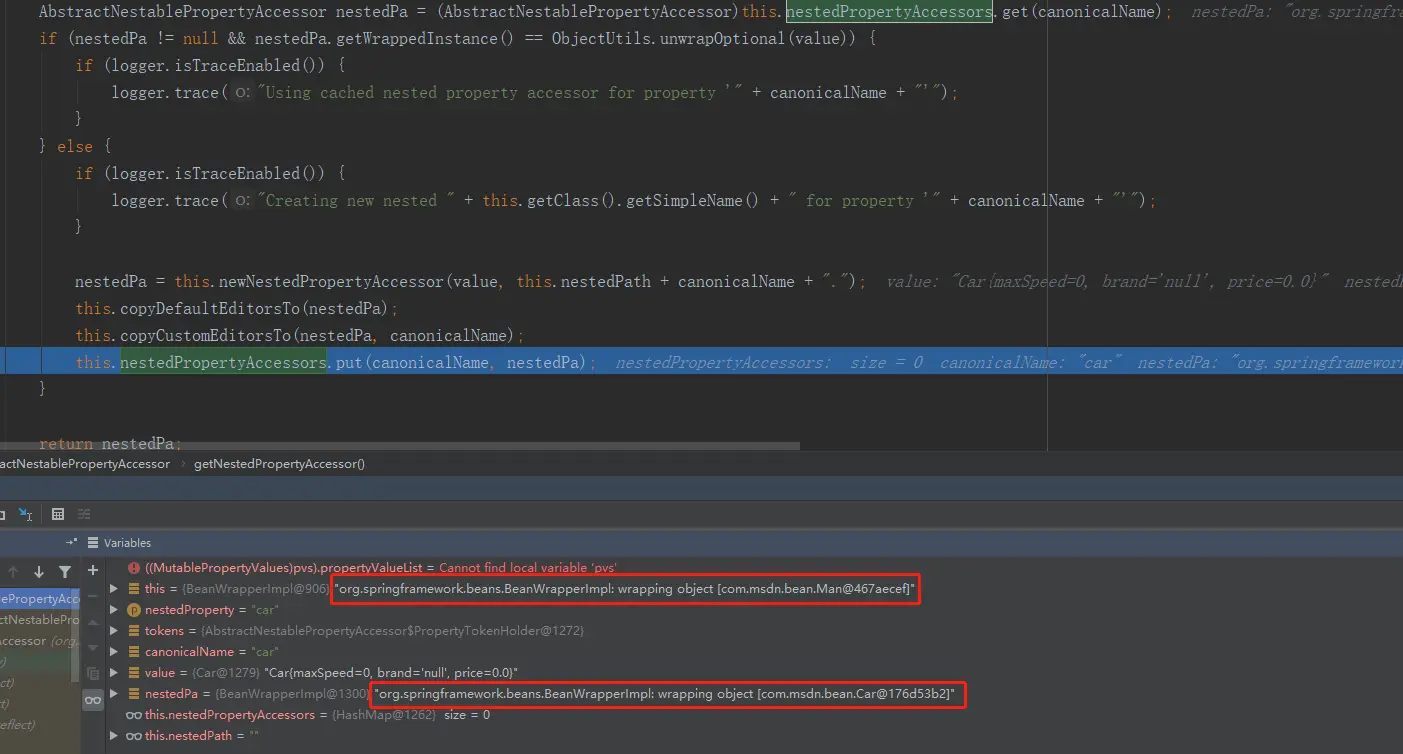Select the next frame down arrow
The image size is (1403, 754).
pos(39,572)
